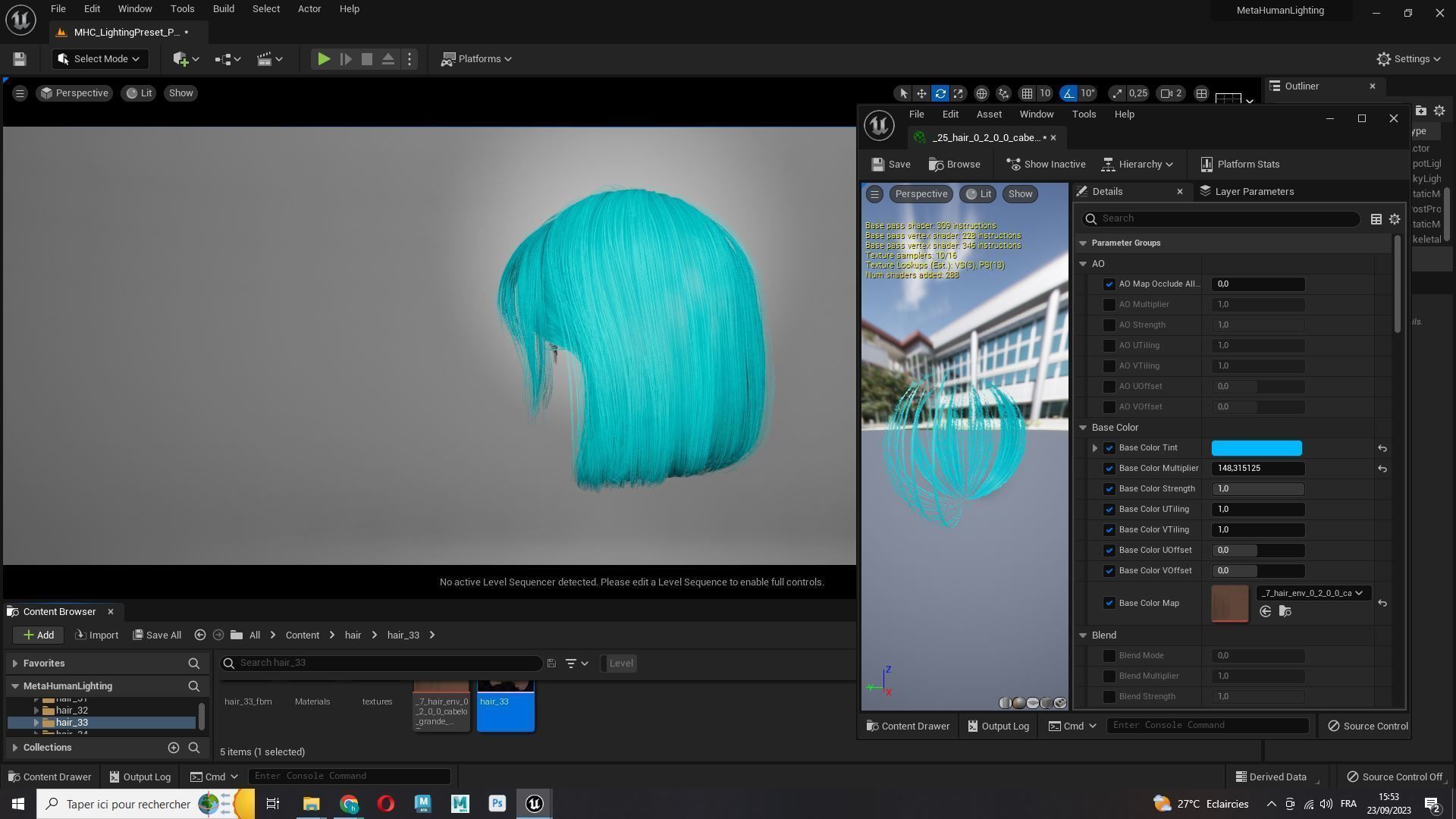Open Opera browser from the taskbar
1456x819 pixels.
[385, 804]
